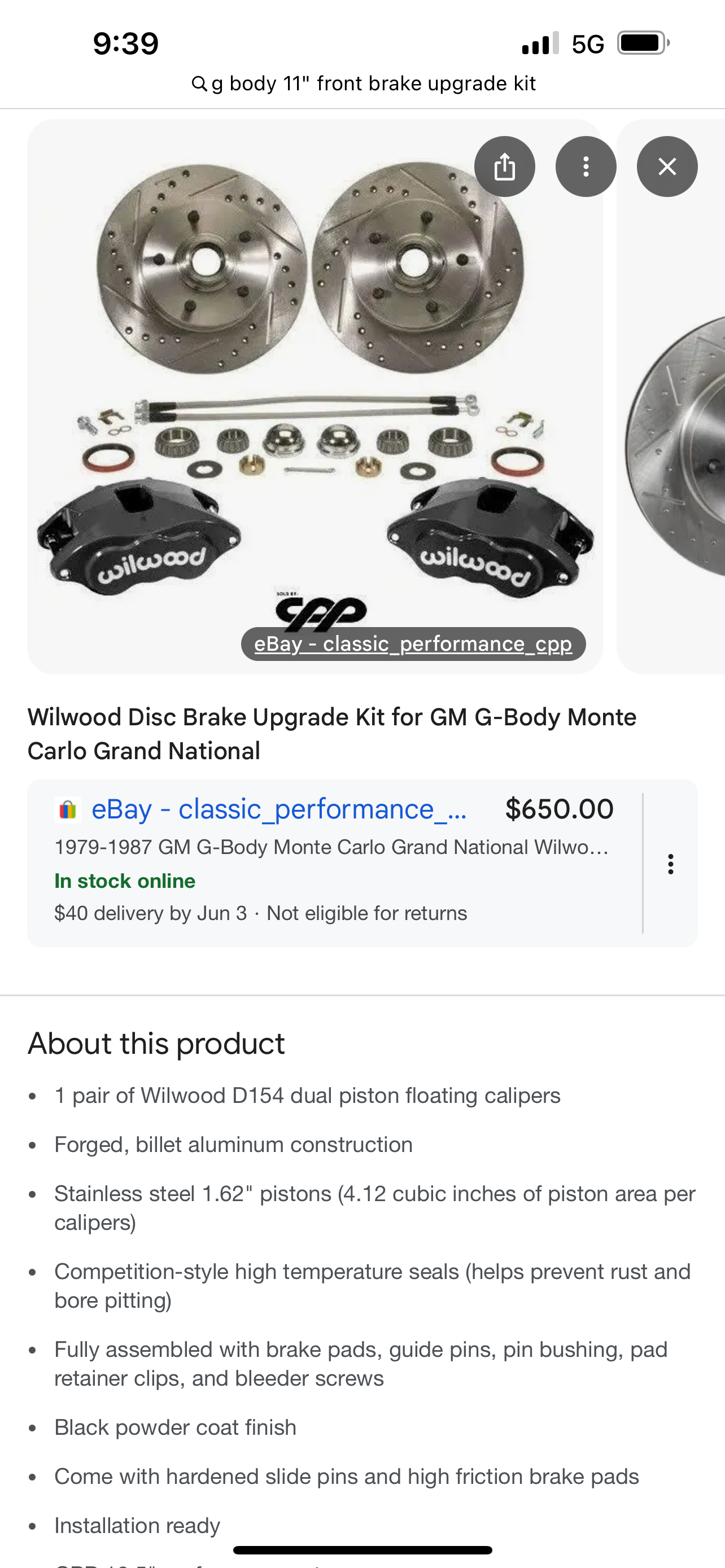Tap the battery status icon
725x1568 pixels.
644,43
